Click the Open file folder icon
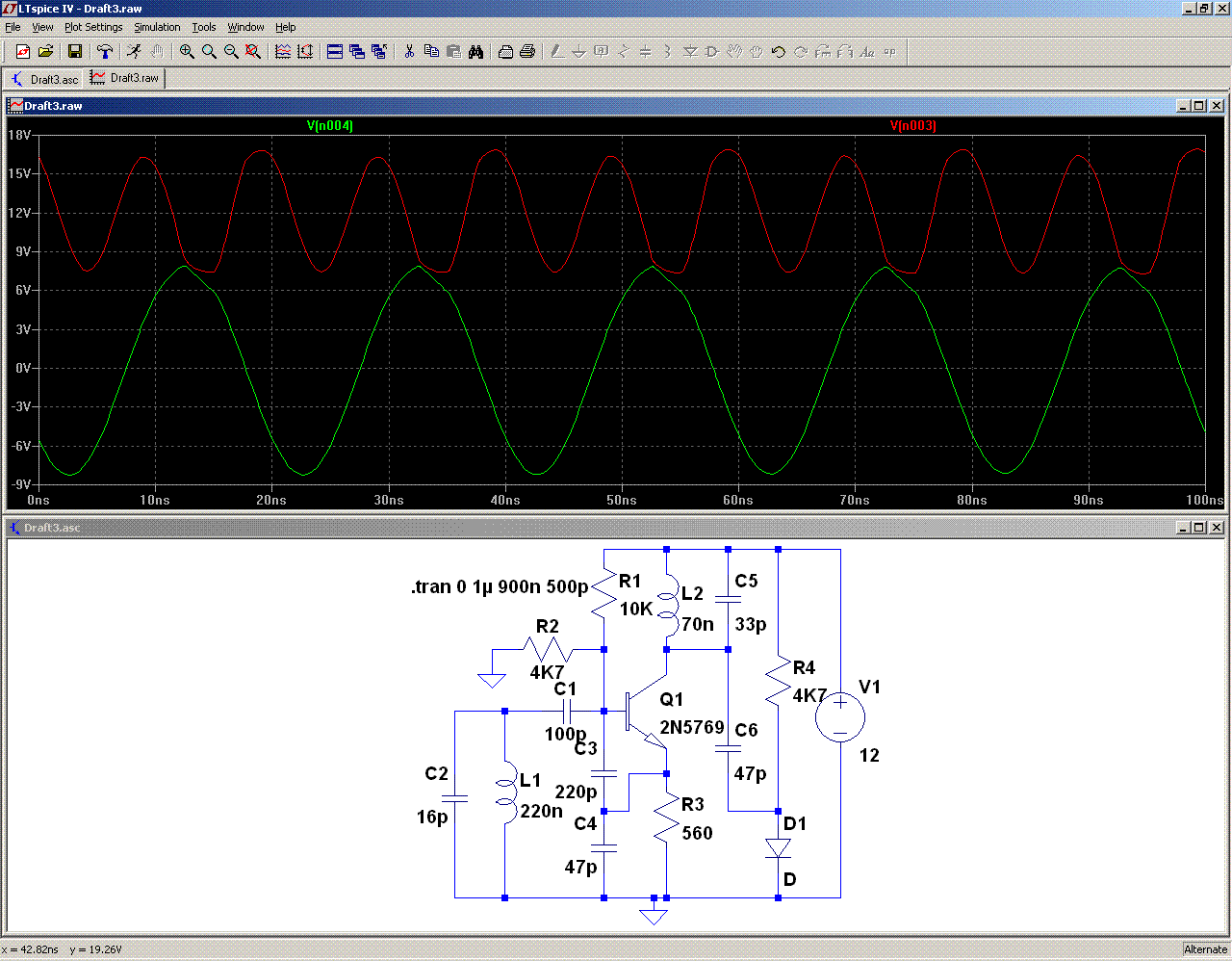The height and width of the screenshot is (961, 1232). [x=45, y=52]
